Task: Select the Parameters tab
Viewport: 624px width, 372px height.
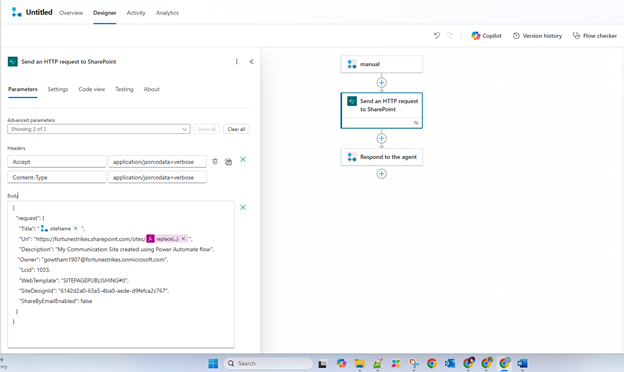Action: pos(23,89)
